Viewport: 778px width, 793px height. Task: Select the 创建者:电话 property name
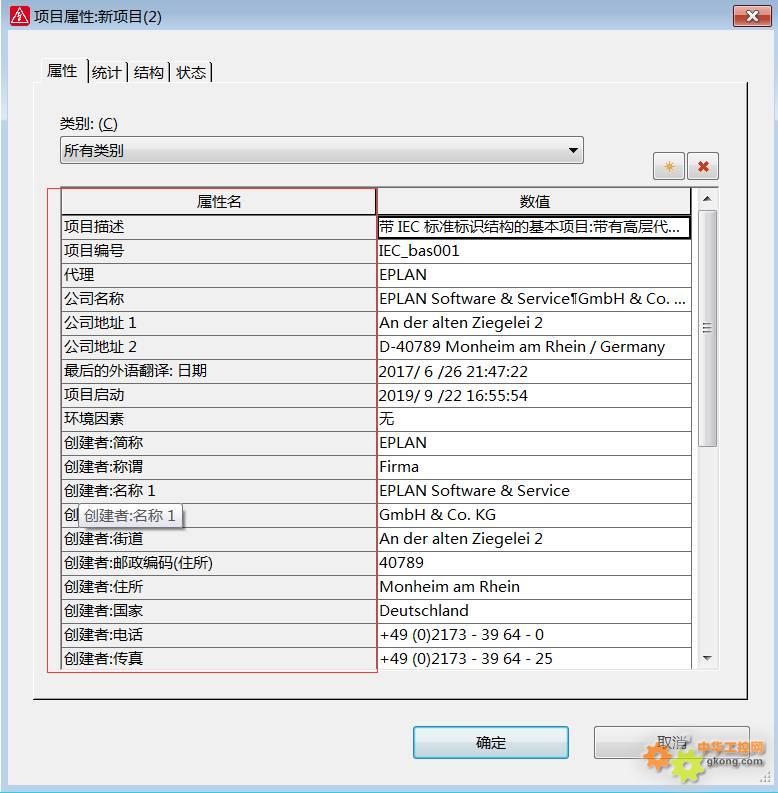(219, 635)
